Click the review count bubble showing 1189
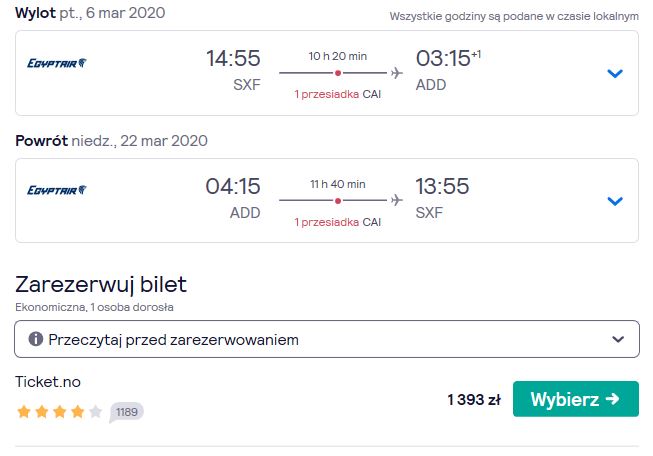The image size is (653, 456). (x=127, y=412)
